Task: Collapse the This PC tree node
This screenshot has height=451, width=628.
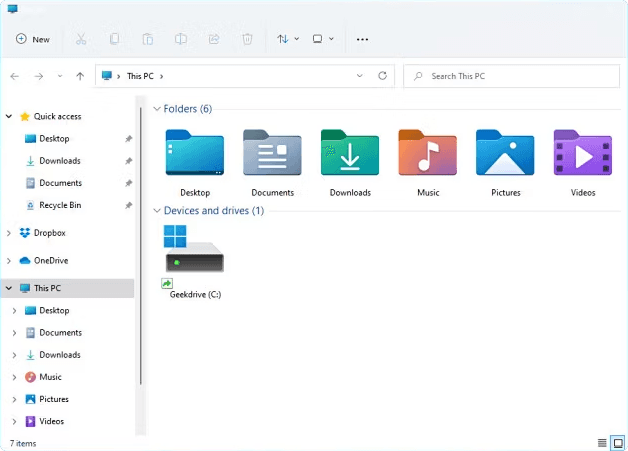Action: click(9, 288)
